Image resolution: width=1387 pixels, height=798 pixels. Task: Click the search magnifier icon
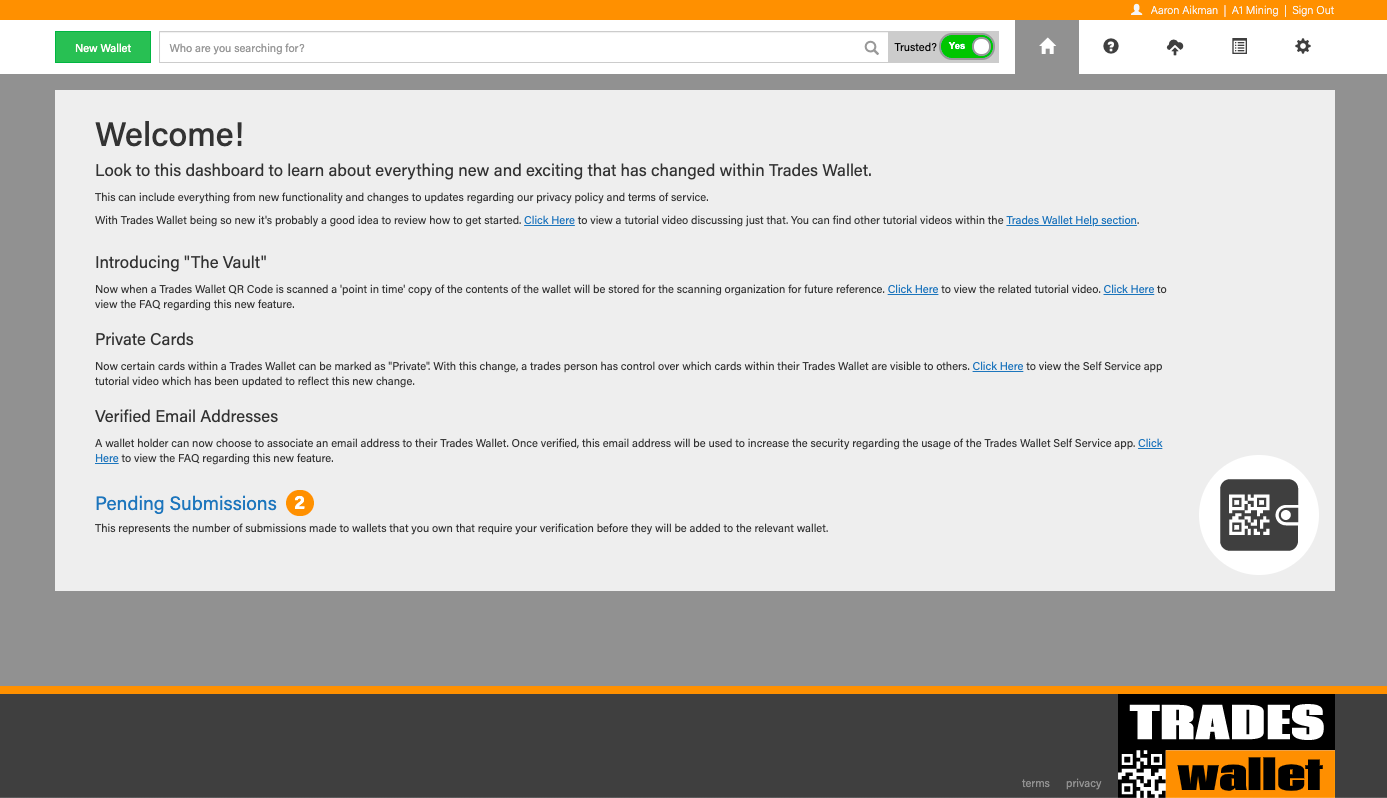872,48
